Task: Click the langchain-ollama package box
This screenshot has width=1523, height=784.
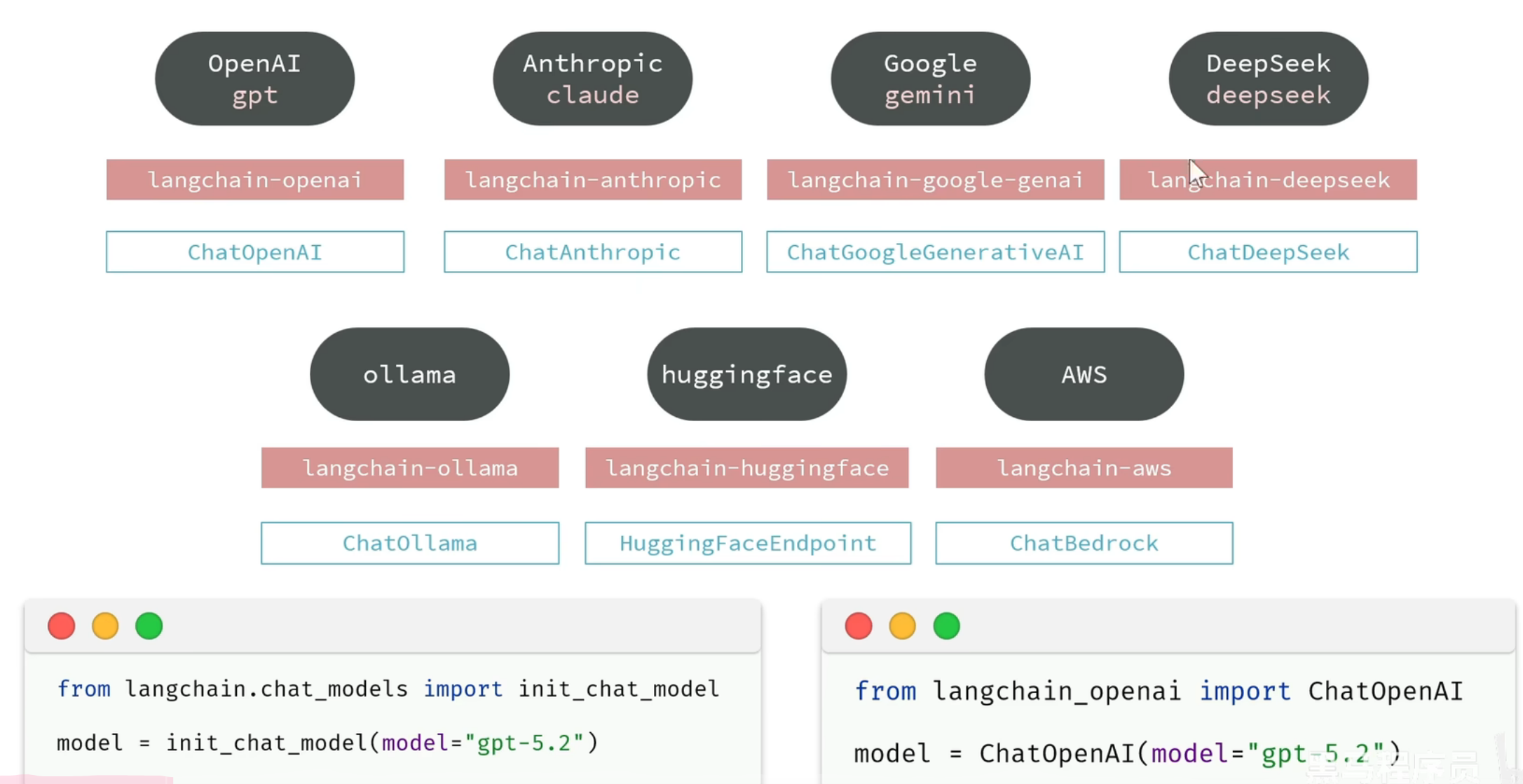Action: (x=410, y=467)
